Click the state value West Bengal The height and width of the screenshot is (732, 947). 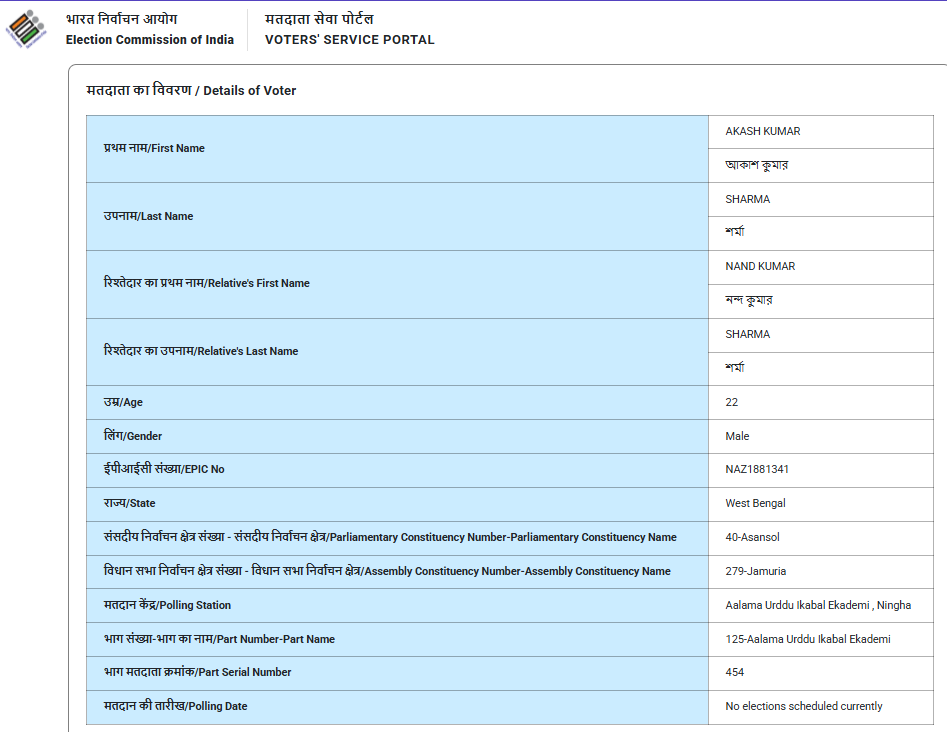coord(755,503)
